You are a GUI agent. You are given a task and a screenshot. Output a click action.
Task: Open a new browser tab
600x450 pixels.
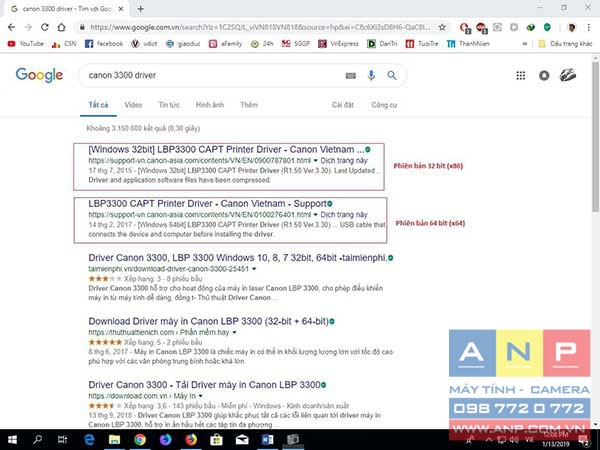click(x=140, y=9)
